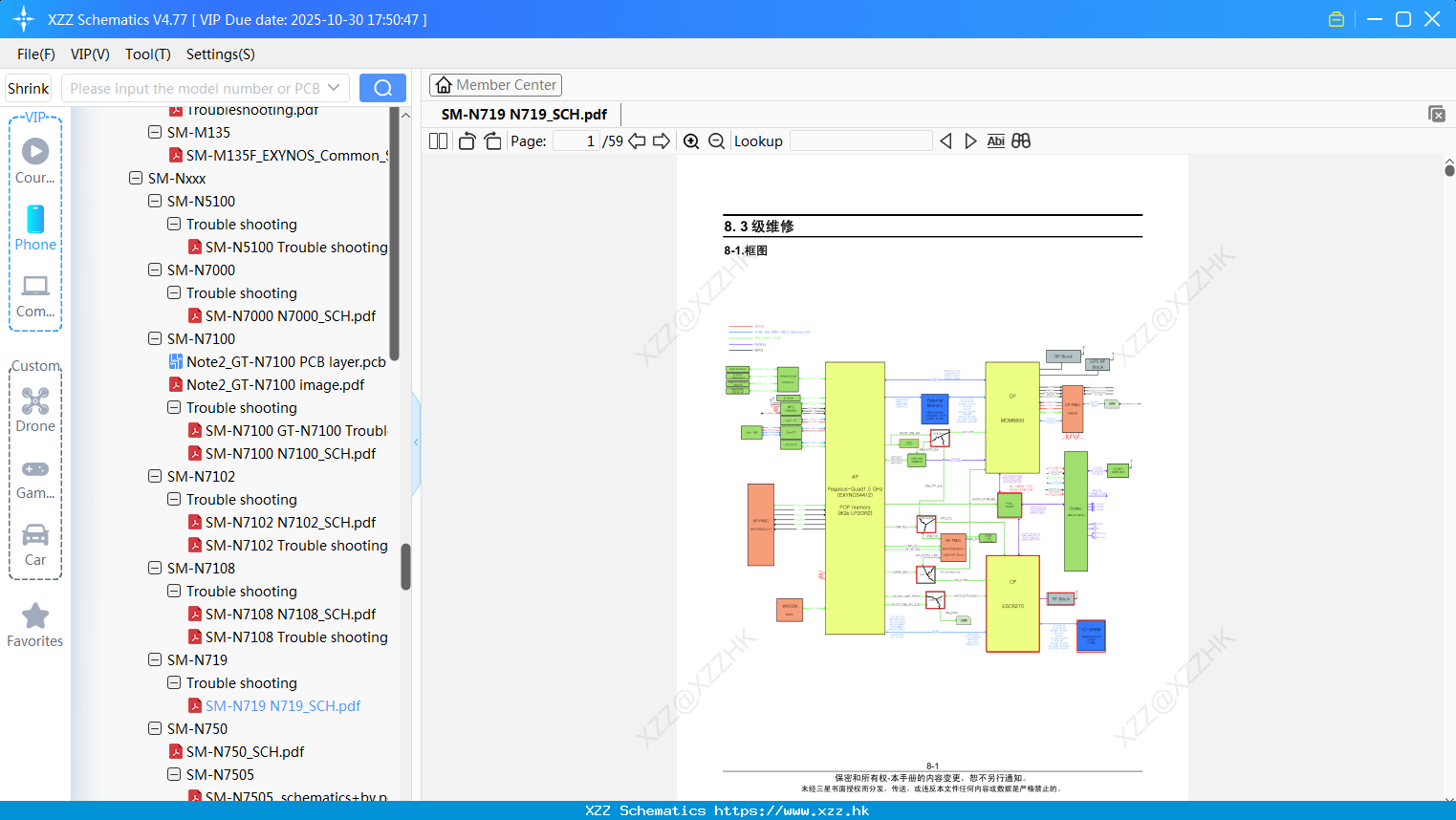Select the Computer category
The height and width of the screenshot is (820, 1456).
click(x=35, y=296)
